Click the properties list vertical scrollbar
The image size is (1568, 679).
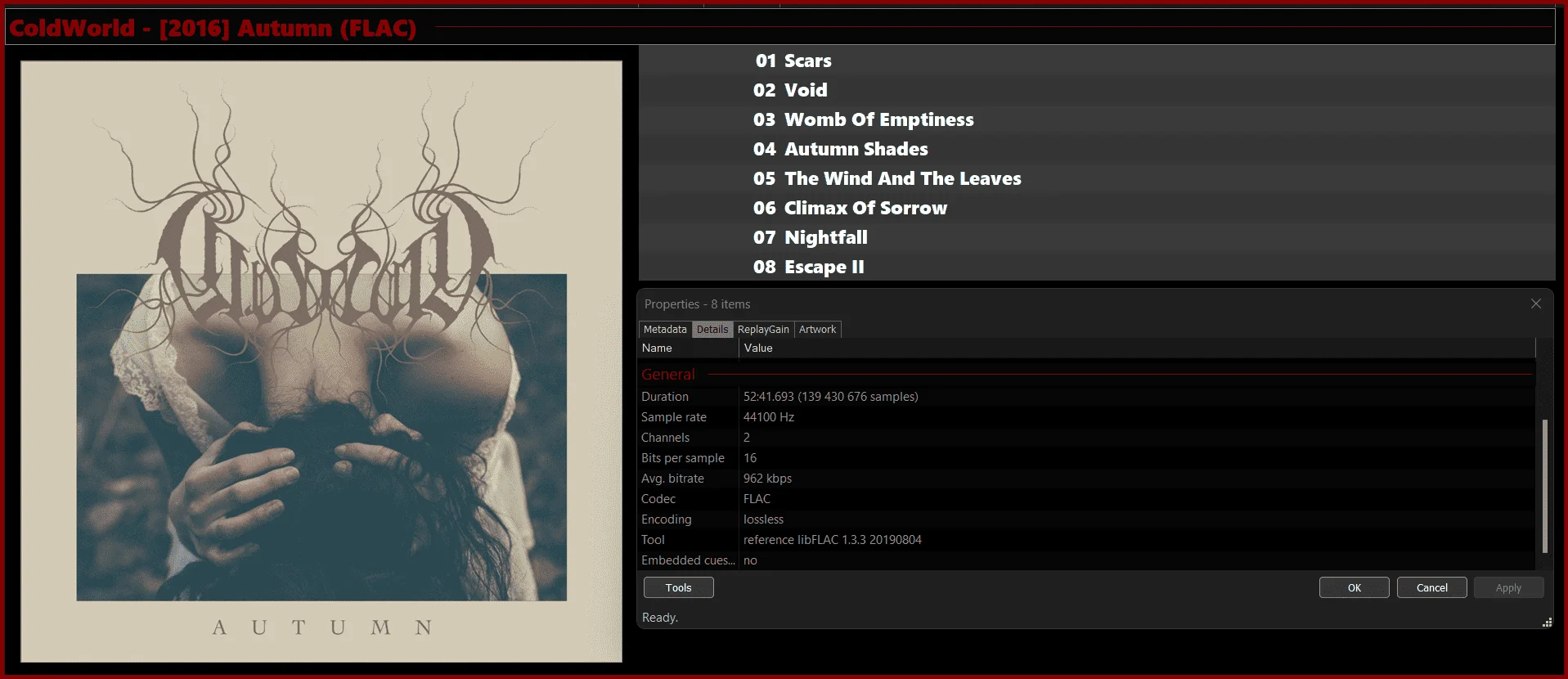[x=1545, y=486]
